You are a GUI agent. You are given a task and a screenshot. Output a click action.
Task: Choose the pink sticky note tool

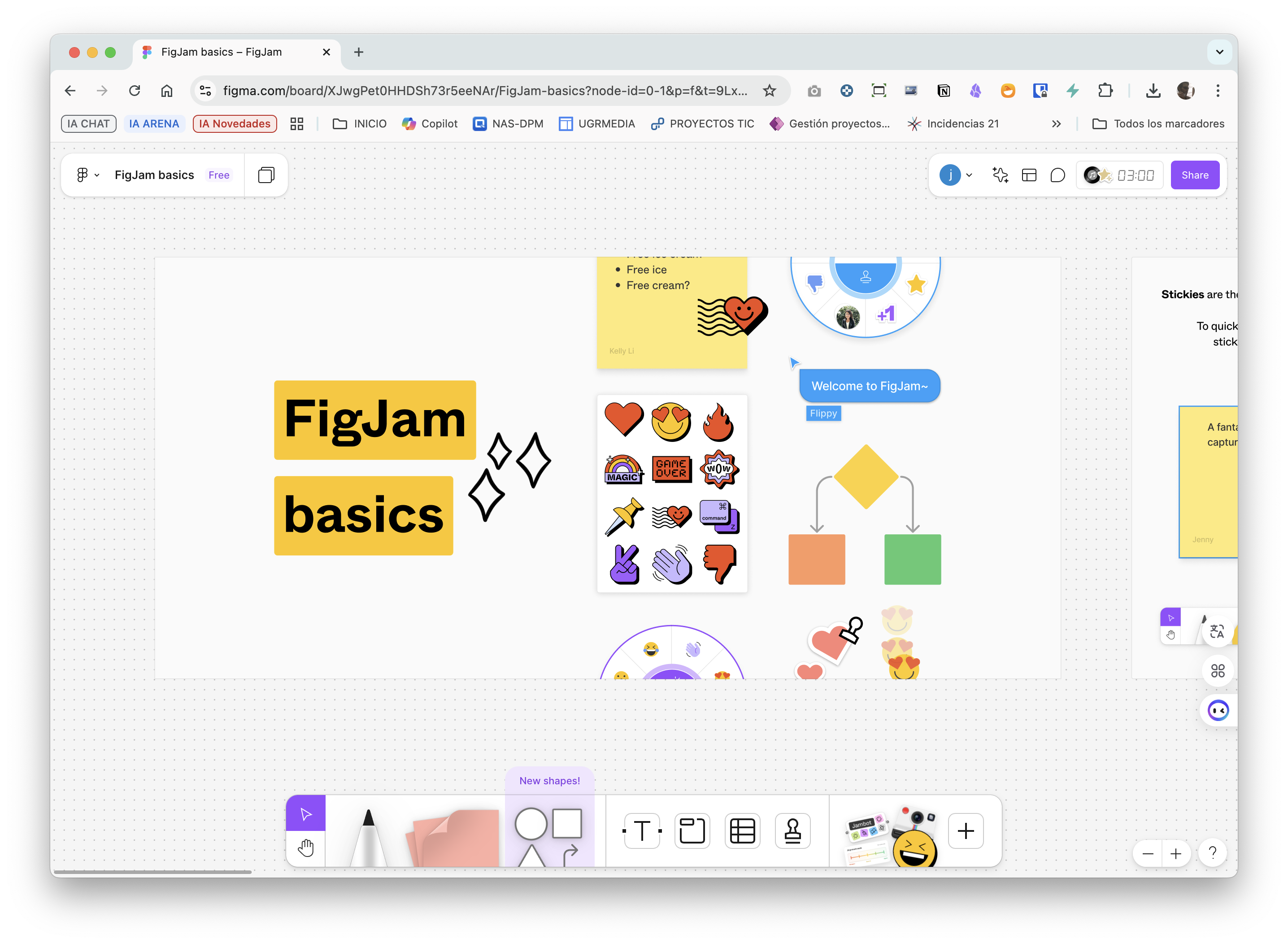click(x=453, y=838)
